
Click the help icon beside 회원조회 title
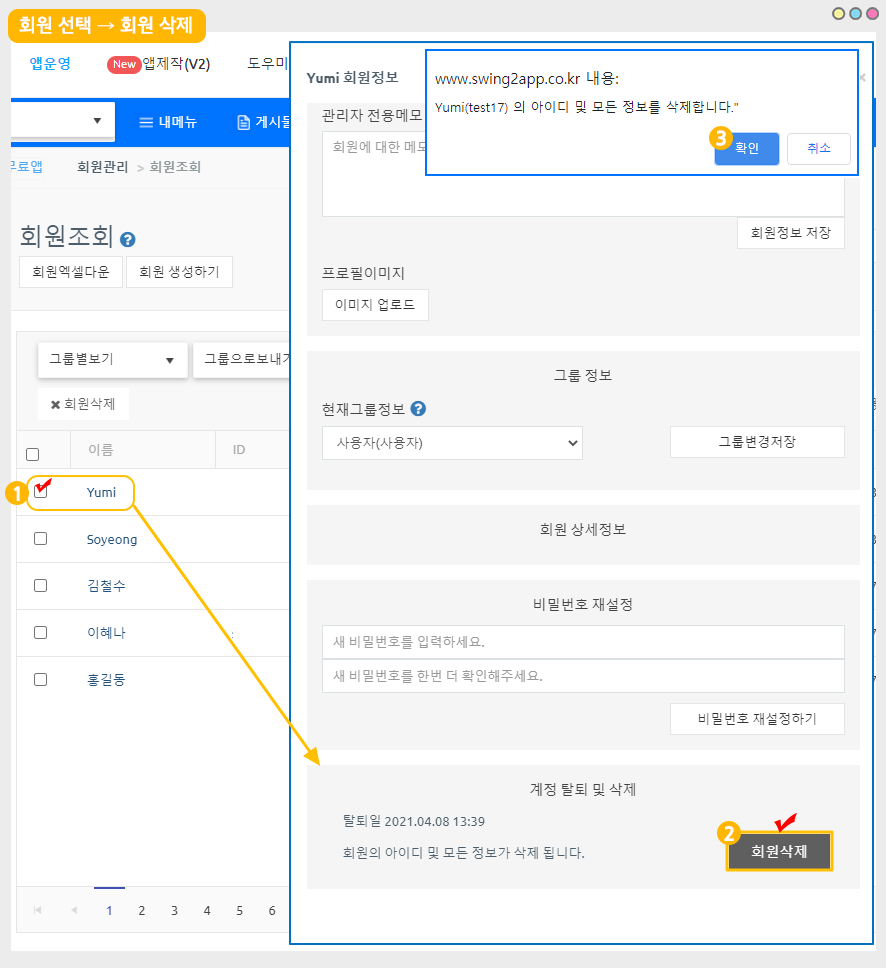(128, 240)
